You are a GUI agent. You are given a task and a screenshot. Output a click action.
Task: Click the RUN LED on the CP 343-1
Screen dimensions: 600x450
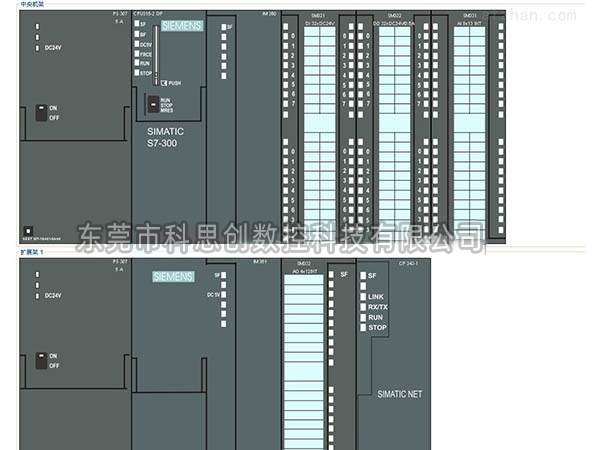tap(363, 317)
